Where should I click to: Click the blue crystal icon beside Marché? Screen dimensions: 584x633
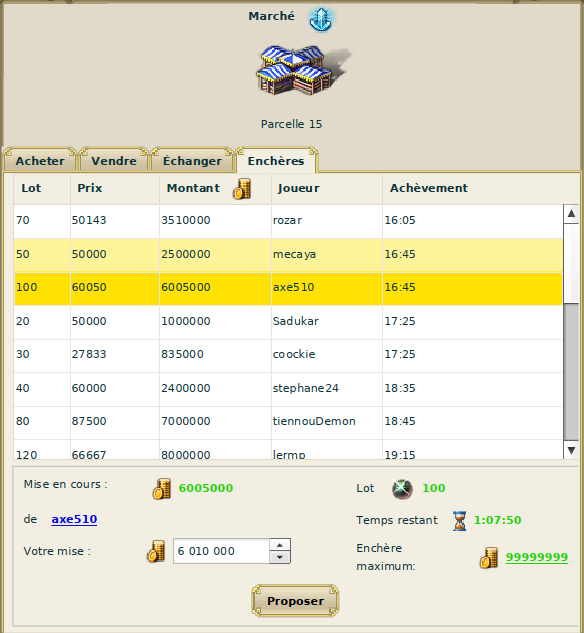click(x=321, y=19)
